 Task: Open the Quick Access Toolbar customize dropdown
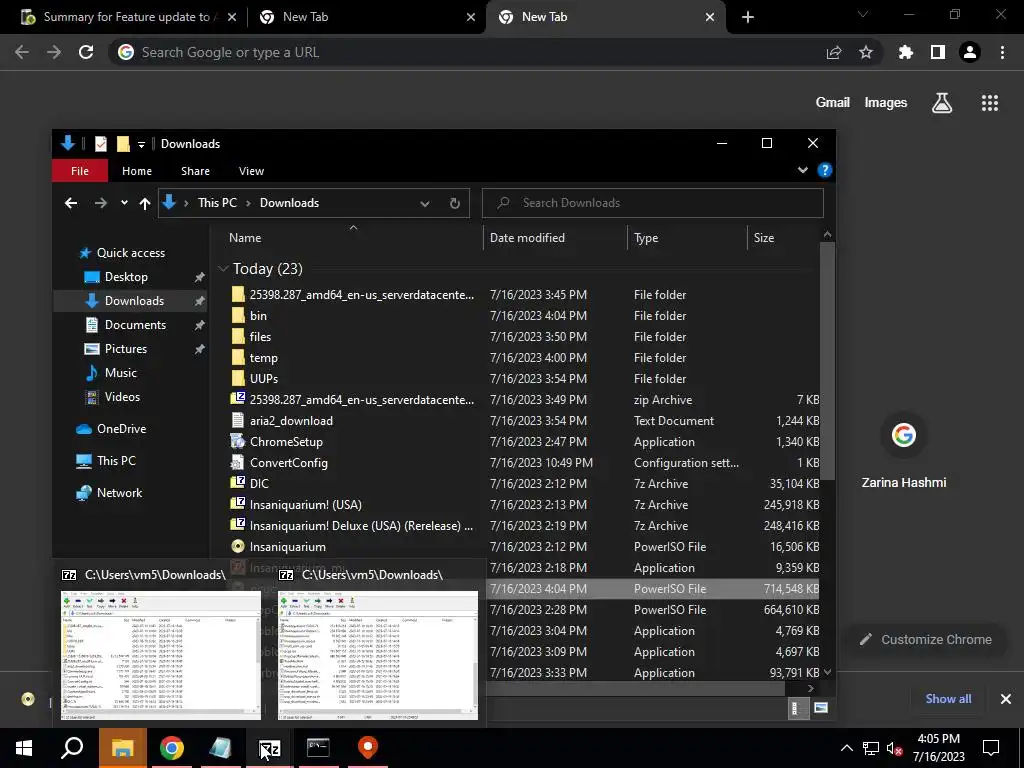click(141, 144)
